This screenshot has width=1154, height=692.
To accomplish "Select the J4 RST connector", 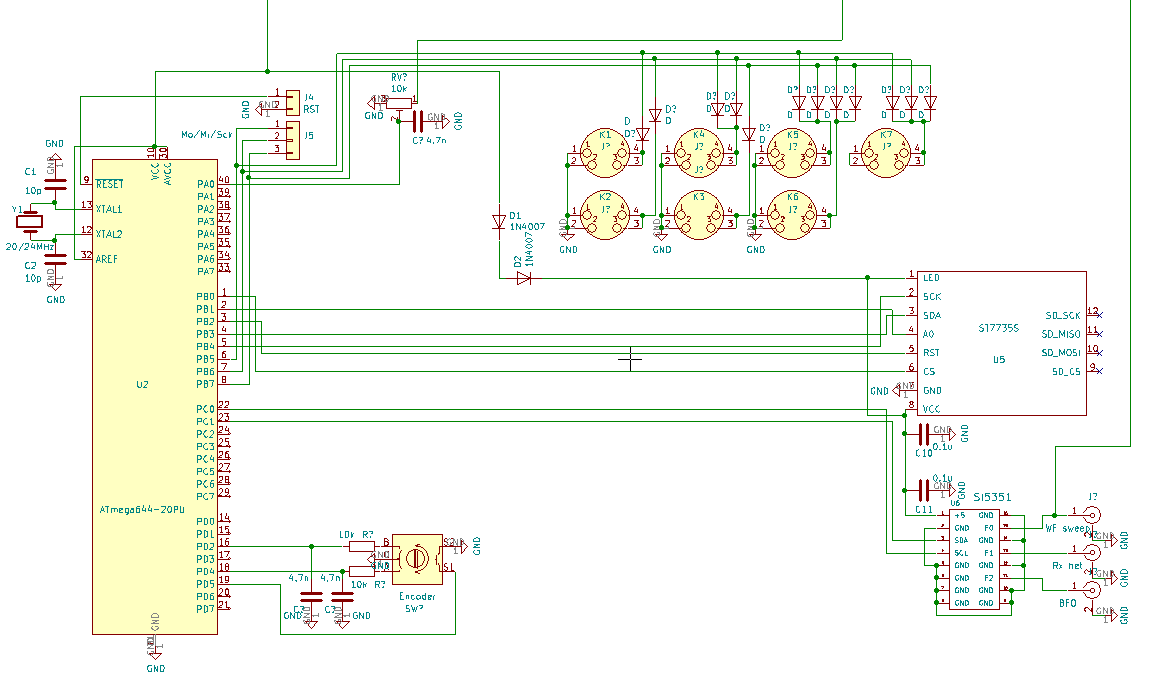I will click(291, 101).
